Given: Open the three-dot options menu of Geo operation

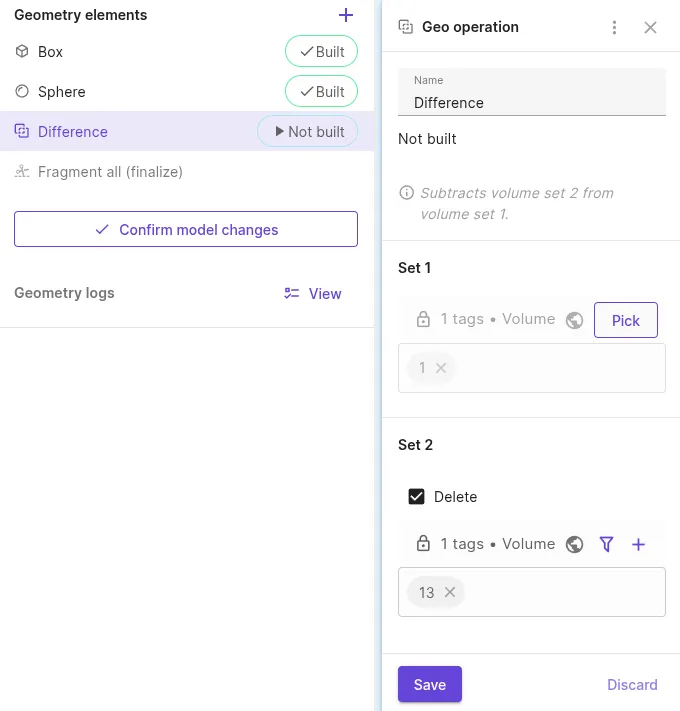Looking at the screenshot, I should (614, 27).
